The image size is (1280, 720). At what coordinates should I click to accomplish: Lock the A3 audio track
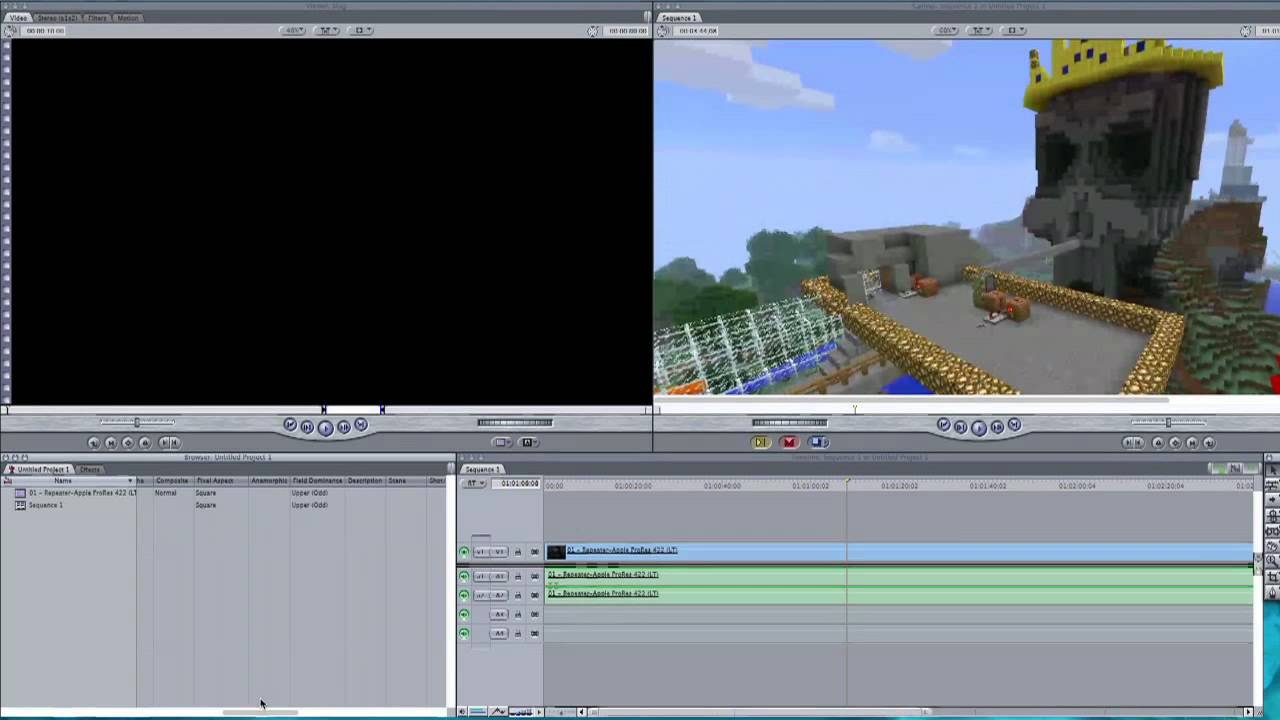[518, 614]
